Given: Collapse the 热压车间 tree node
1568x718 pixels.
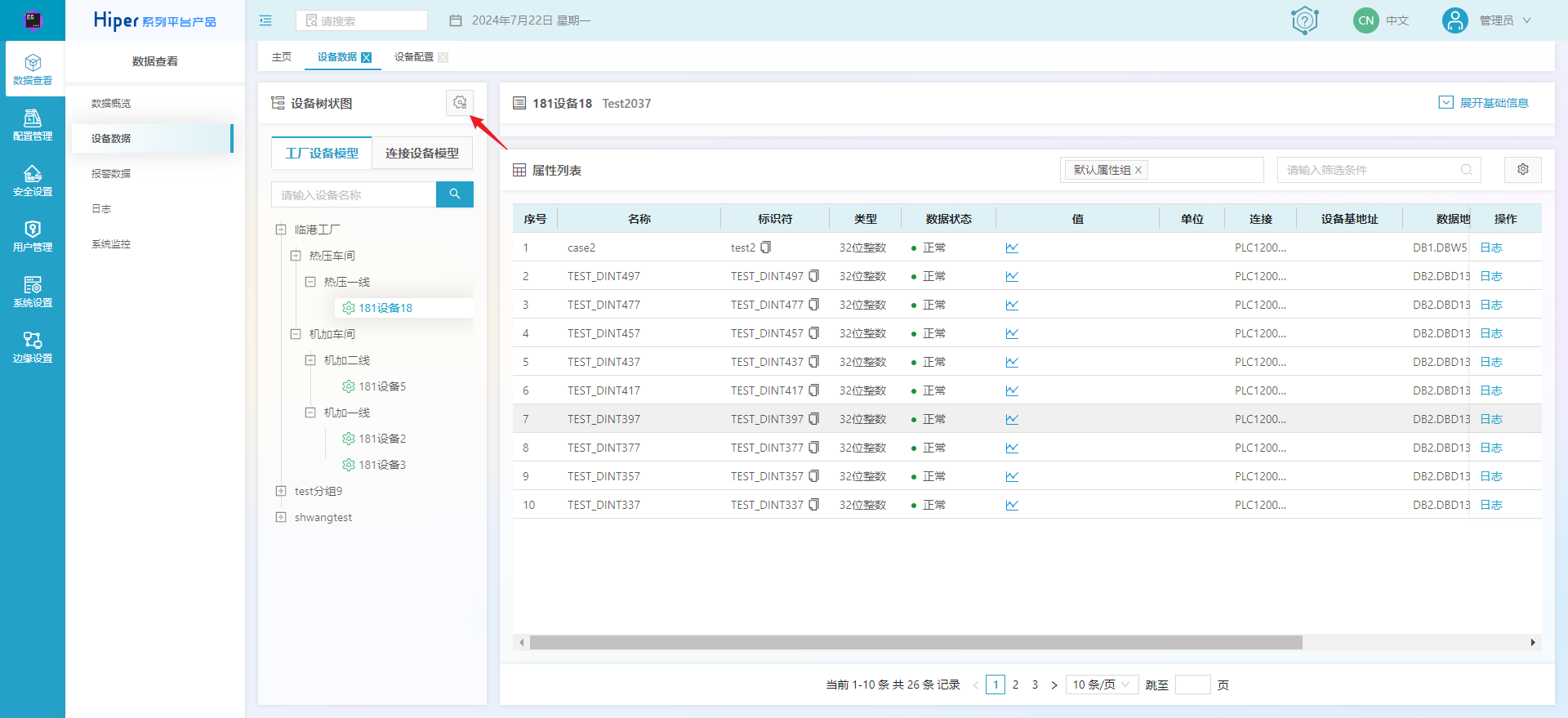Looking at the screenshot, I should [296, 256].
